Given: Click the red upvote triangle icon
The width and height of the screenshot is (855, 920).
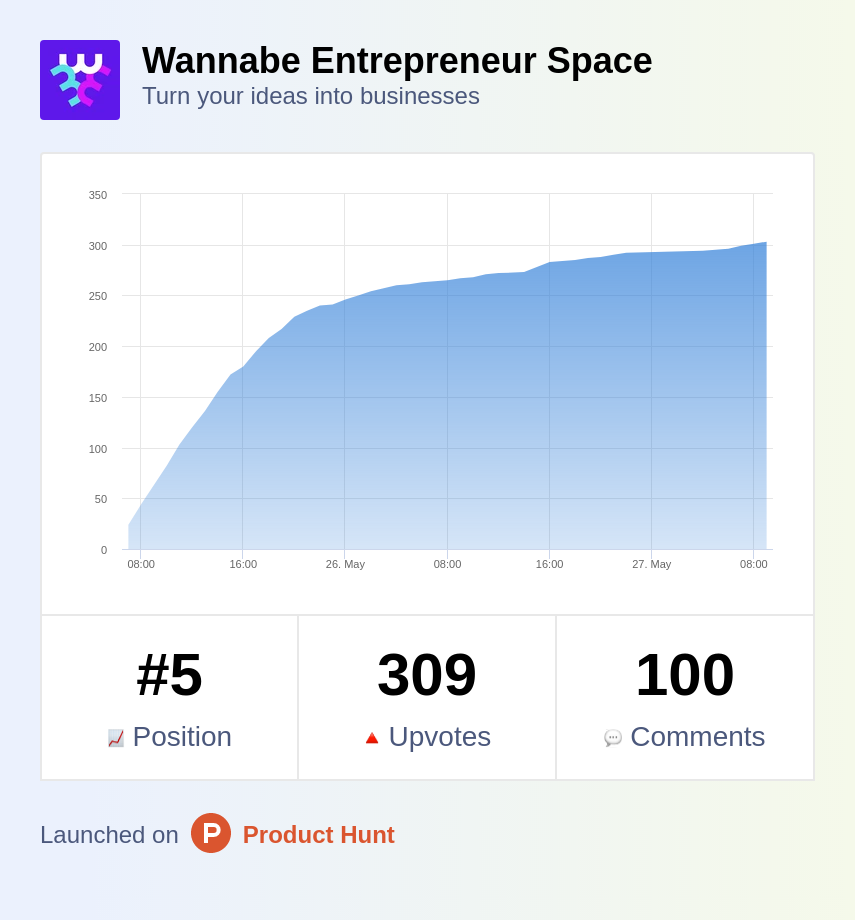Looking at the screenshot, I should point(372,738).
